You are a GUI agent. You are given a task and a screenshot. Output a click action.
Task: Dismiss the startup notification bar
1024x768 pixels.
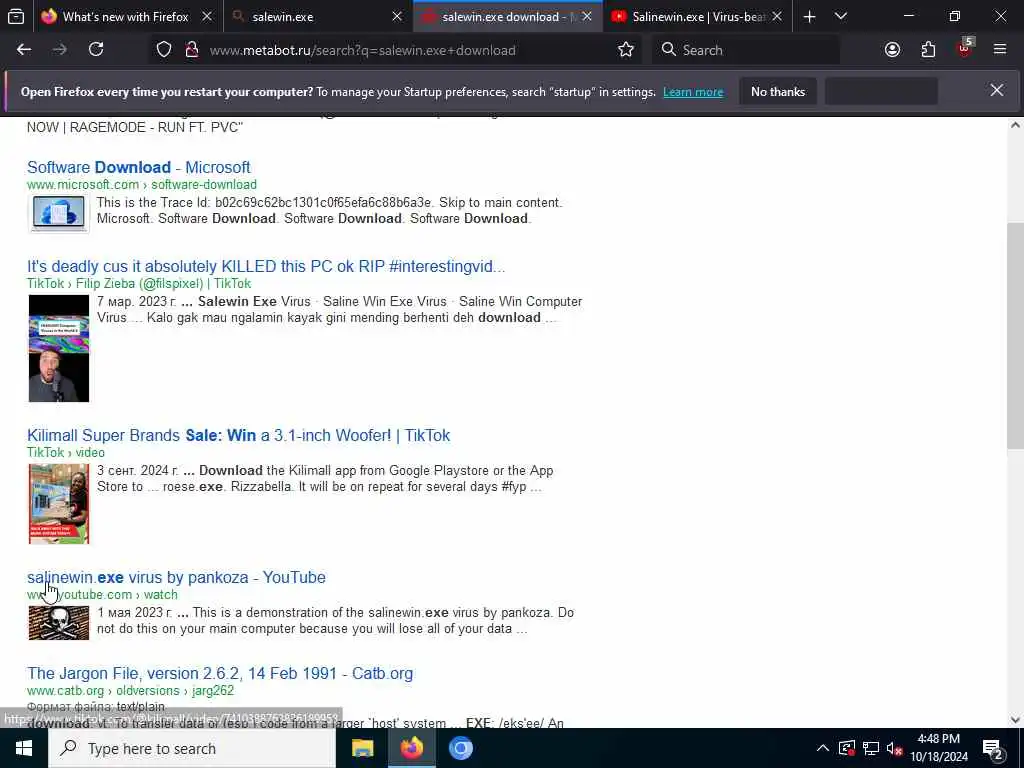[997, 90]
